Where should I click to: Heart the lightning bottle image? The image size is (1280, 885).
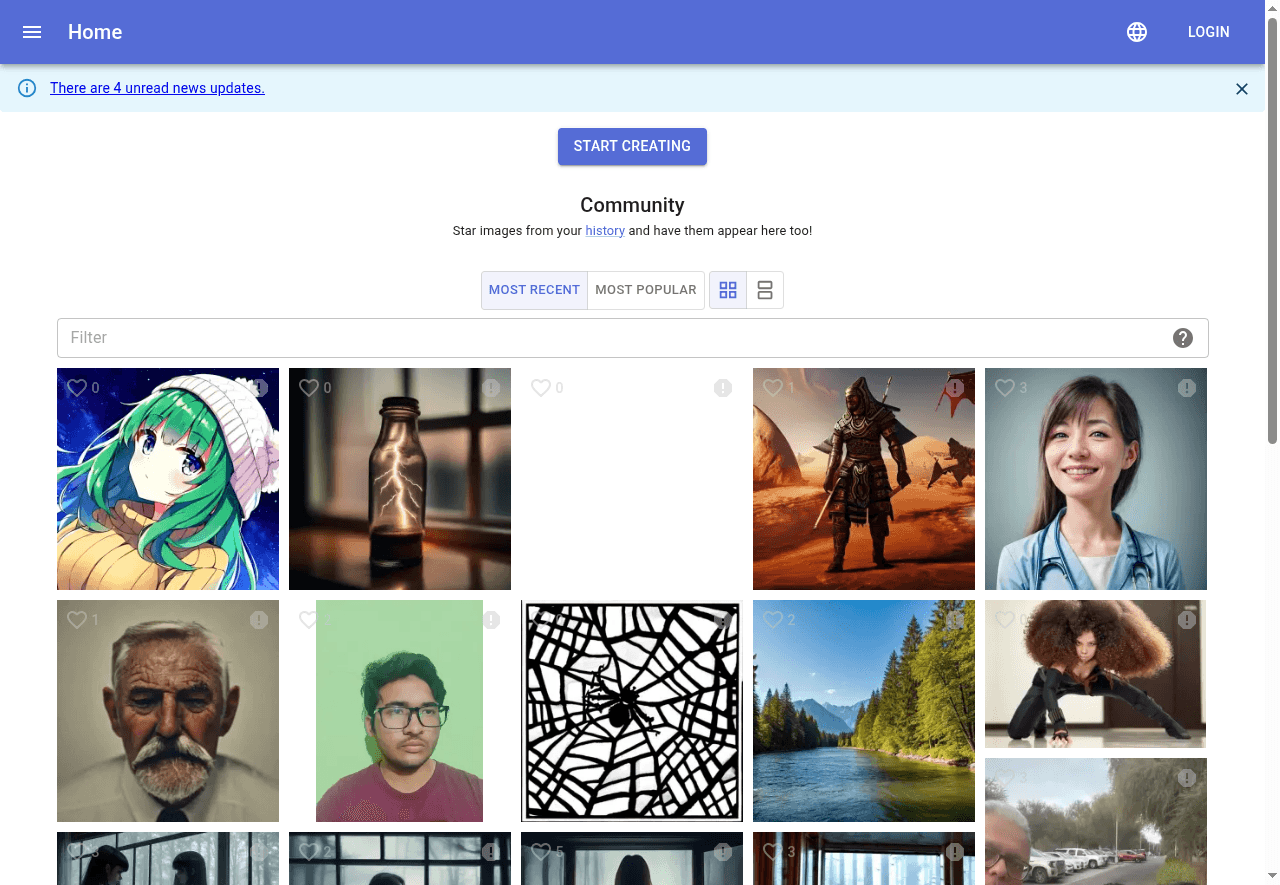309,388
